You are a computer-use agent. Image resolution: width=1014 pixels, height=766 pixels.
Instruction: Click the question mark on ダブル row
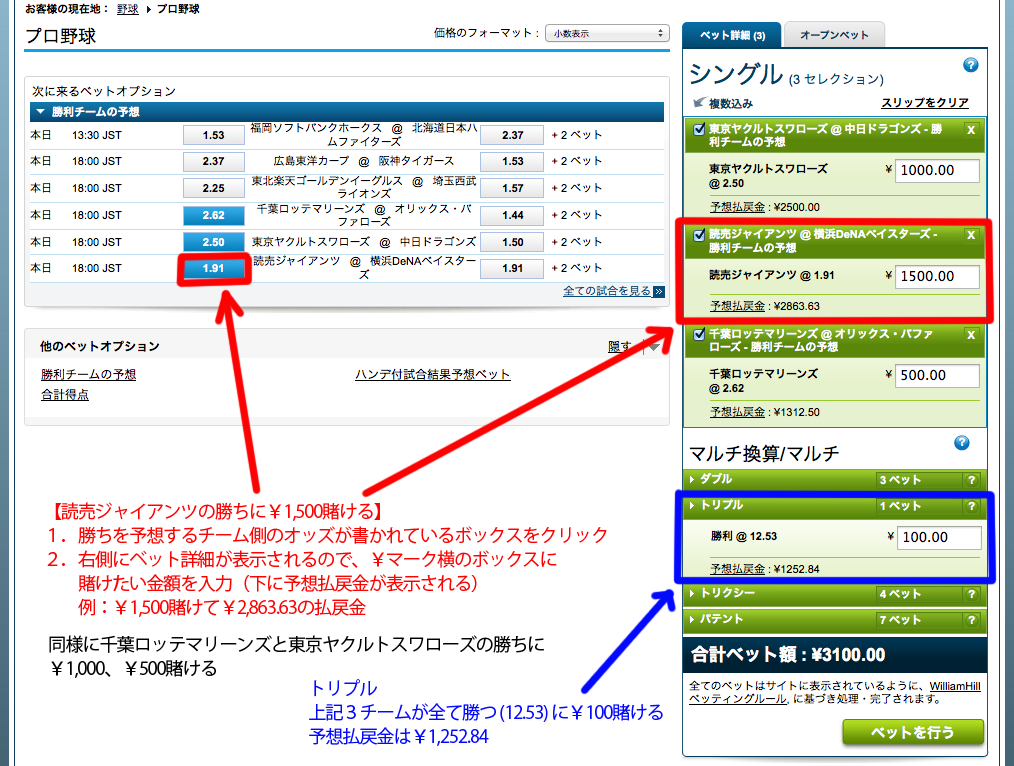click(x=970, y=480)
